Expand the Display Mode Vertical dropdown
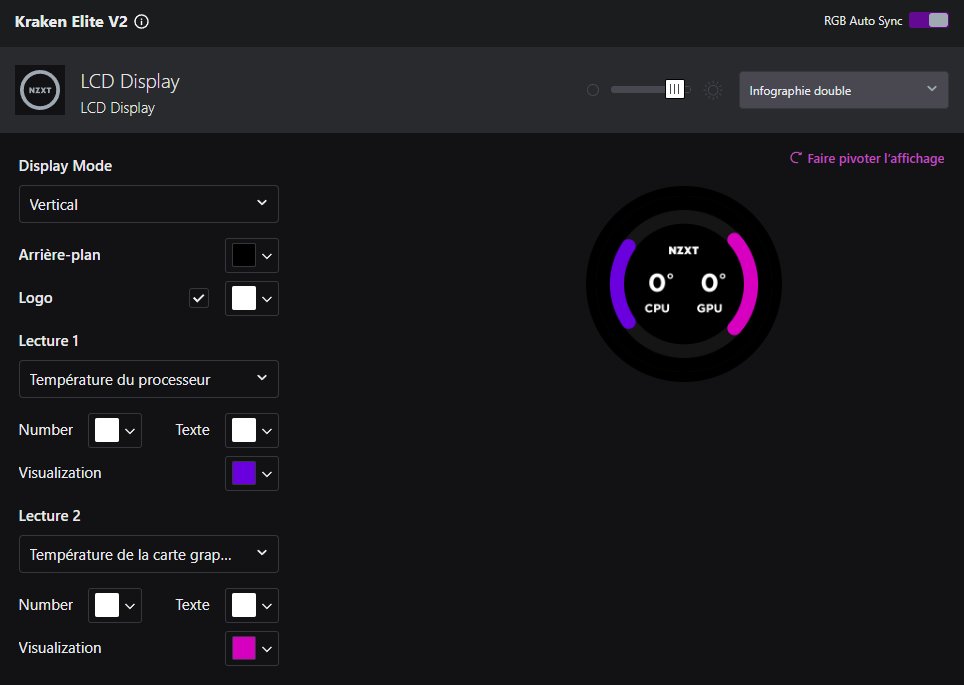 [149, 204]
